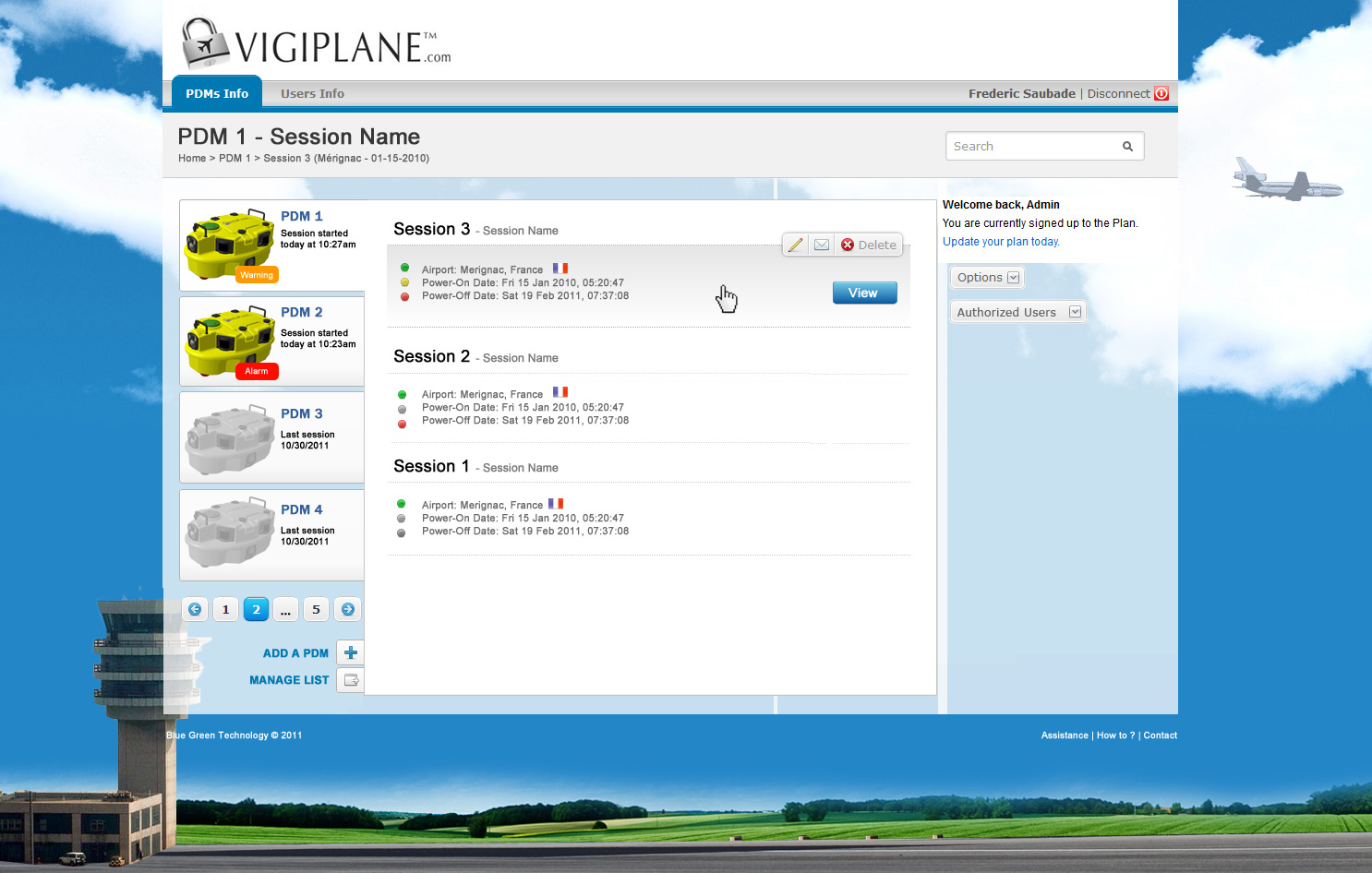Click PDM 1 in the breadcrumb
This screenshot has width=1372, height=873.
click(x=235, y=159)
